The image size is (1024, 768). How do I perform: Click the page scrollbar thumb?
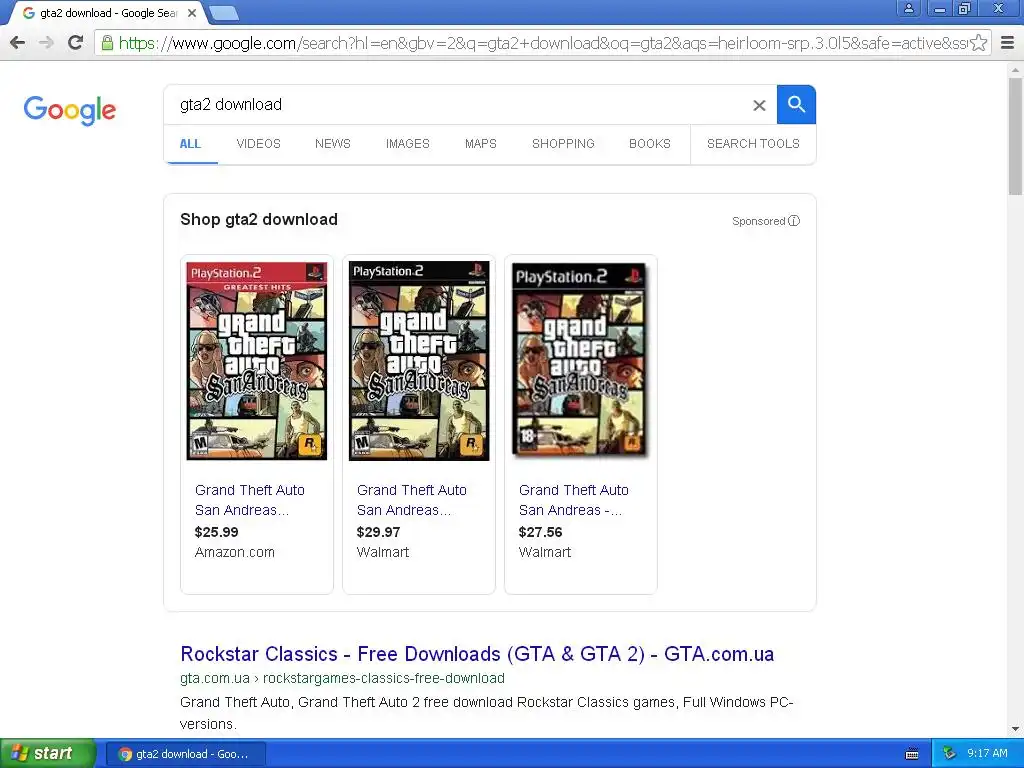pos(1015,136)
